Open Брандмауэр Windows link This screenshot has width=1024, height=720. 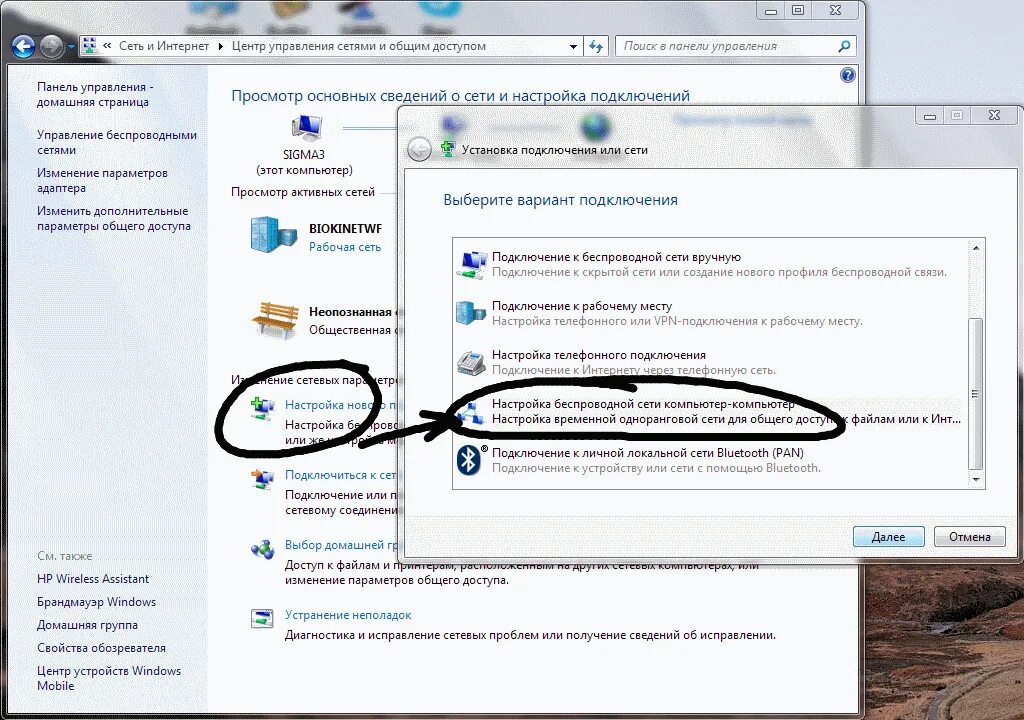(97, 602)
